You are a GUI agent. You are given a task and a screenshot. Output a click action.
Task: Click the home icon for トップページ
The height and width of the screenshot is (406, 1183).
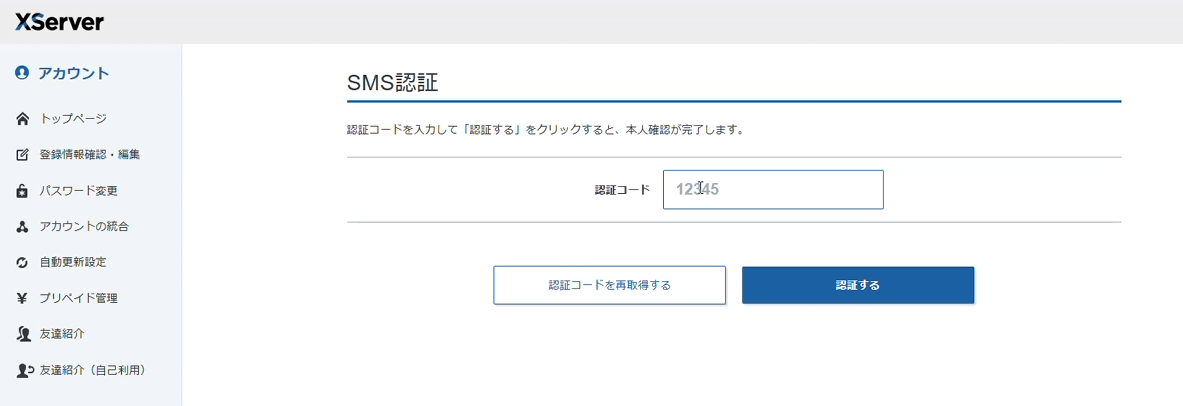coord(22,119)
